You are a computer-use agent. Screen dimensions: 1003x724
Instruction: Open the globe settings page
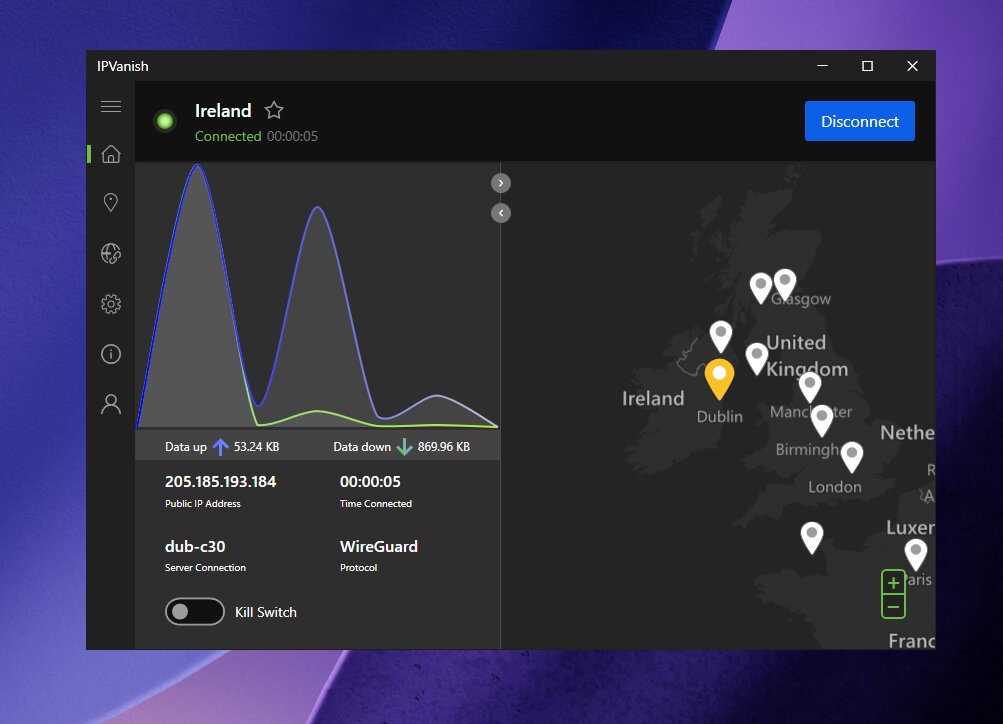[x=111, y=253]
